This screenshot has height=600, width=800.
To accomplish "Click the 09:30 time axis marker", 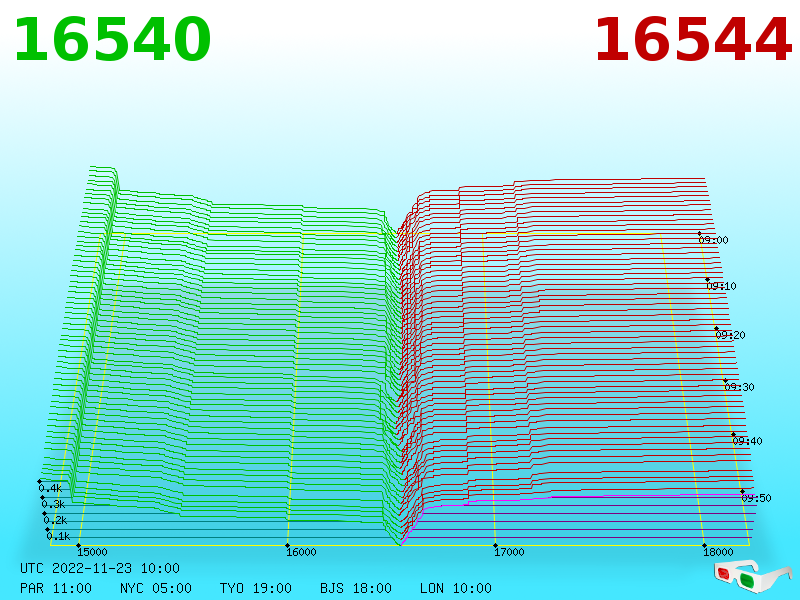I will 739,387.
